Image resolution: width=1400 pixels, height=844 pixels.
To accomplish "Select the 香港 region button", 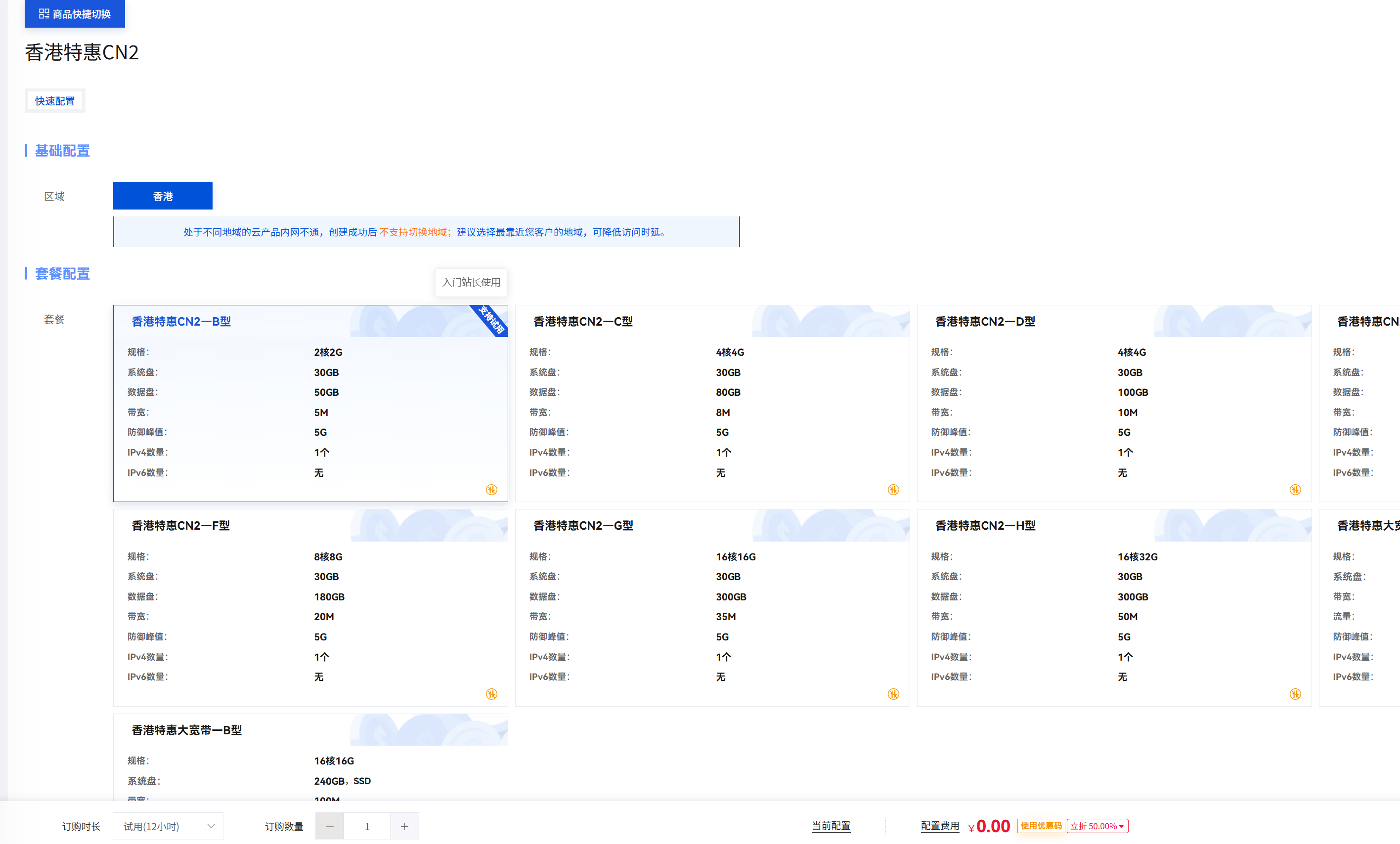I will (x=163, y=196).
